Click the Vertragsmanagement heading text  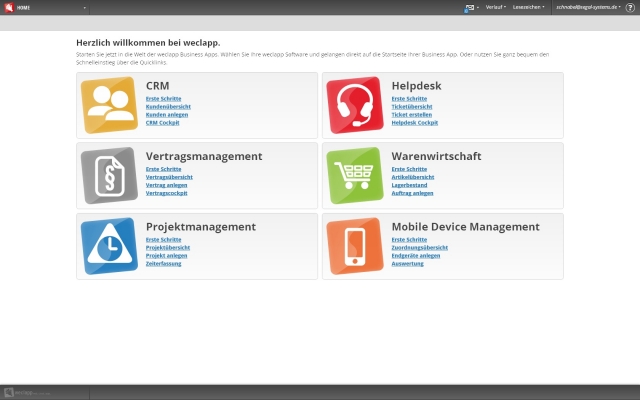click(x=204, y=156)
